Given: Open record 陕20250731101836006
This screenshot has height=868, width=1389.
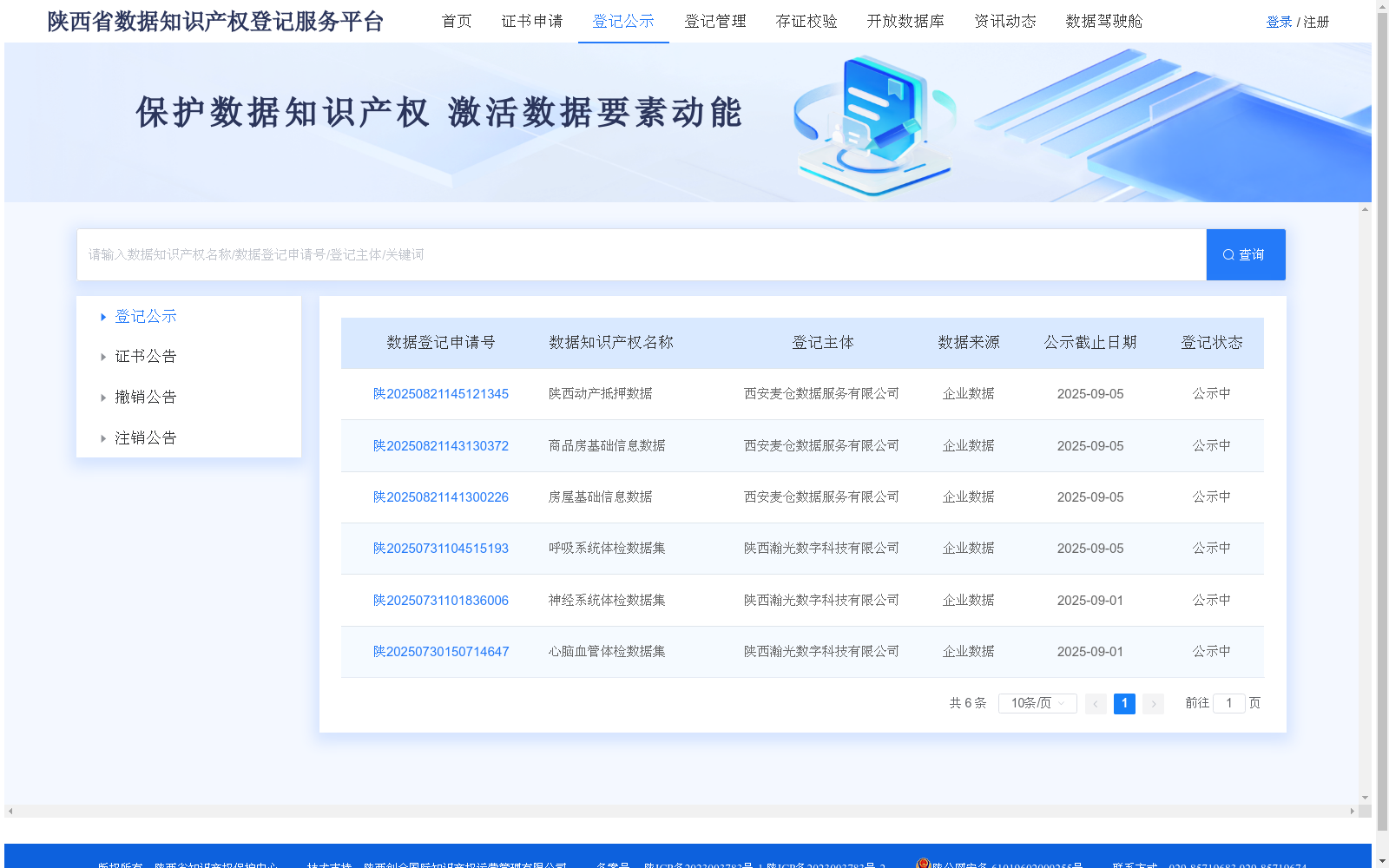Looking at the screenshot, I should [441, 600].
